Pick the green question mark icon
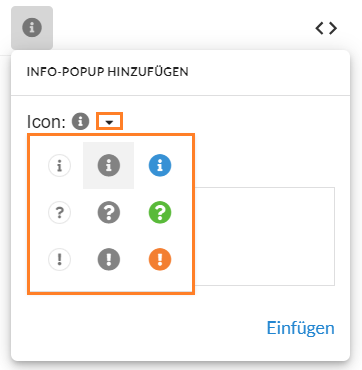362x370 pixels. pyautogui.click(x=160, y=212)
